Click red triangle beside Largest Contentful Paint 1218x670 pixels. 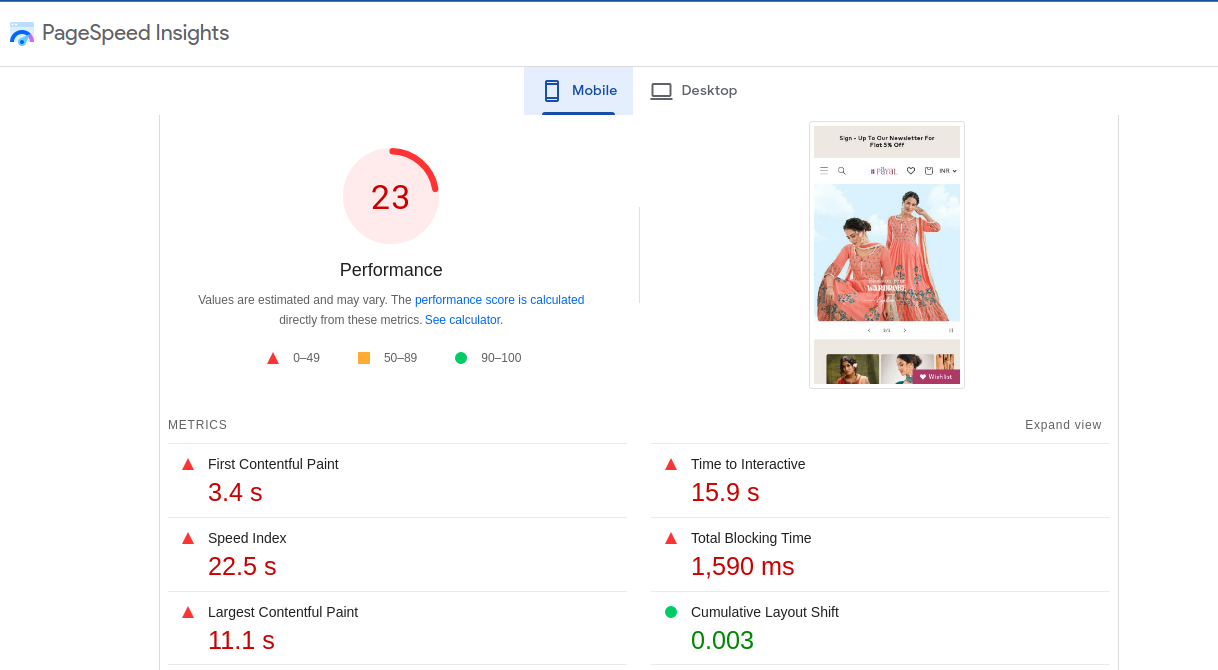[187, 611]
